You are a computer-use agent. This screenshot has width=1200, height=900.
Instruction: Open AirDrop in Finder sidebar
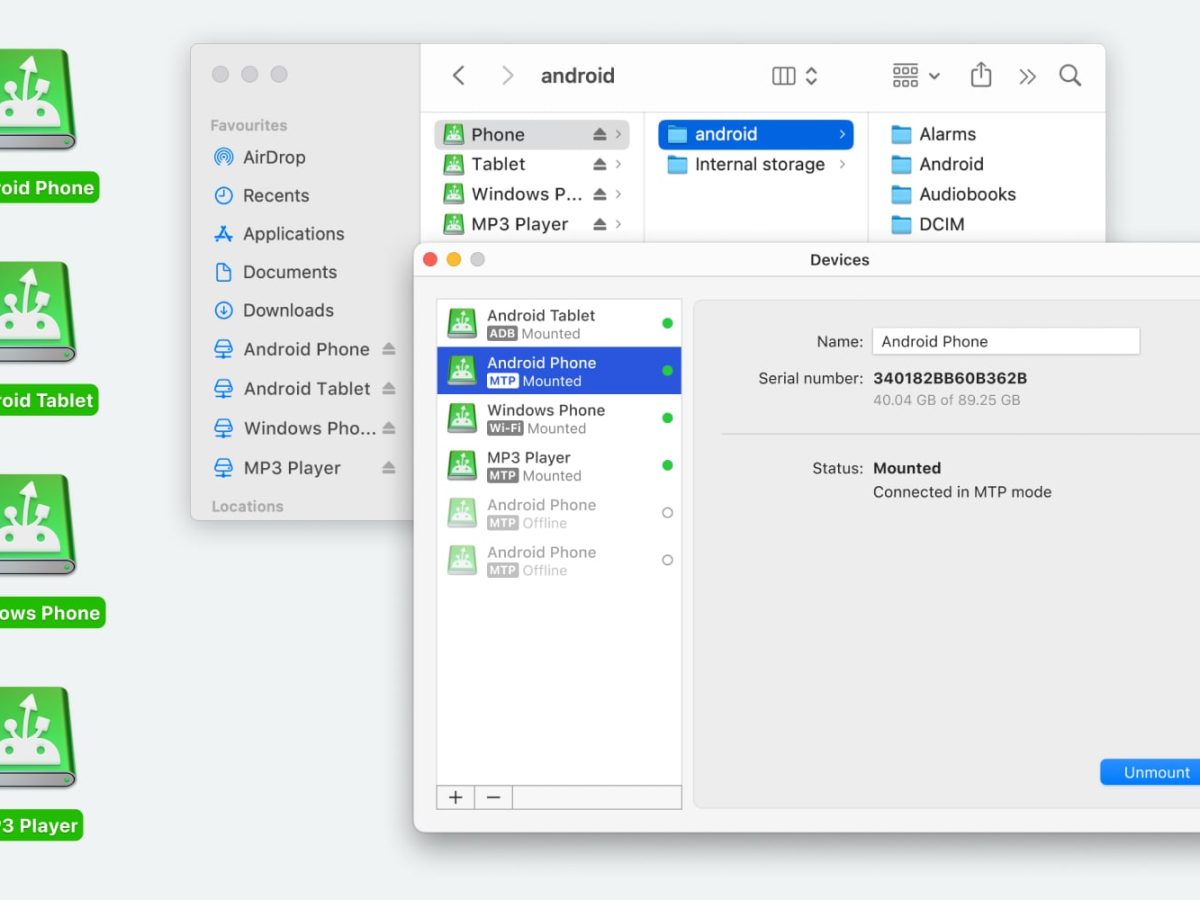coord(273,157)
